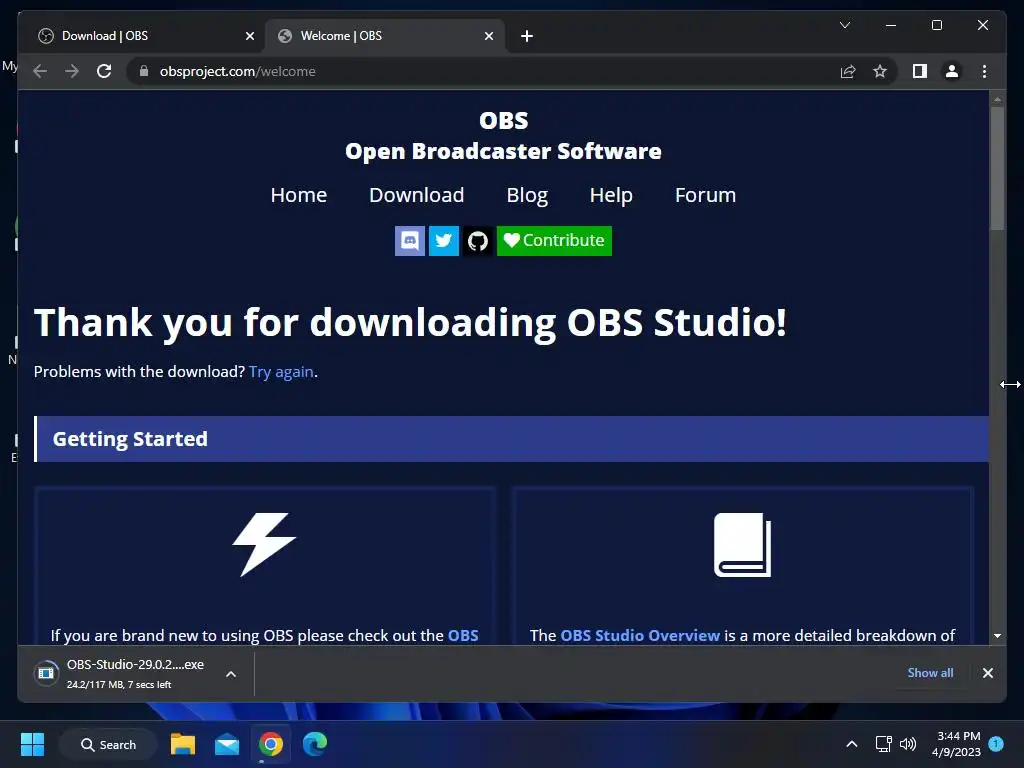The image size is (1024, 768).
Task: Close the downloads bar
Action: (987, 673)
